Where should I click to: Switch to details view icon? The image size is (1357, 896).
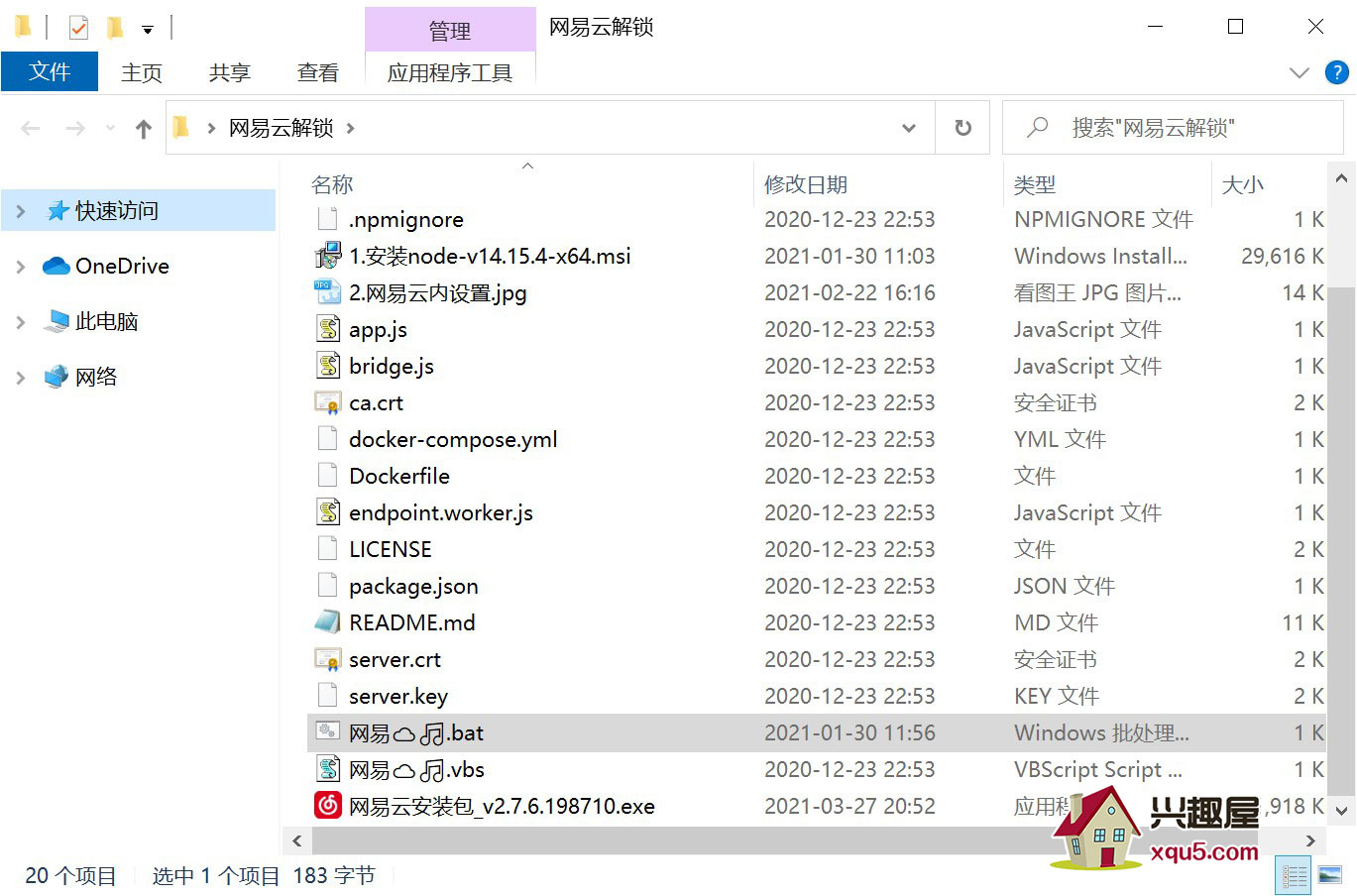point(1295,876)
